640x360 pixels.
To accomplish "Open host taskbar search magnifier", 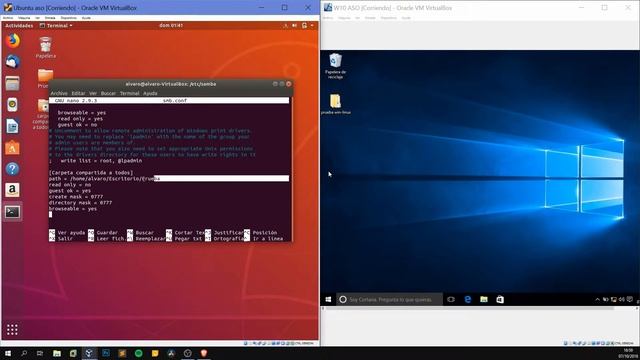I will 24,353.
